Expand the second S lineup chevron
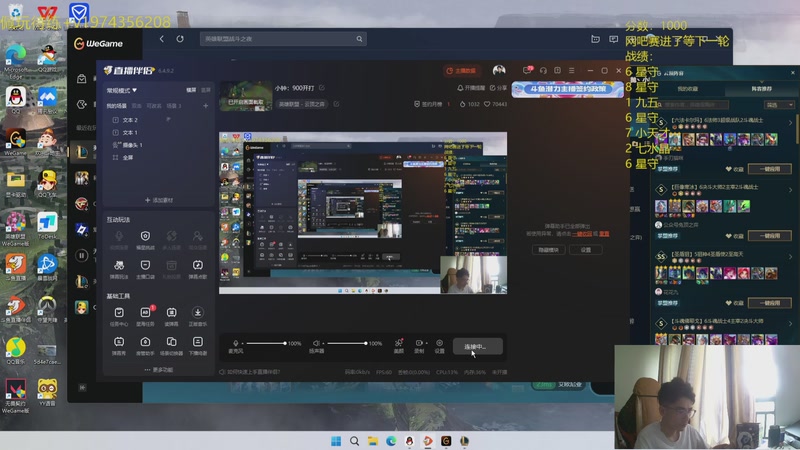800x450 pixels. click(x=790, y=190)
